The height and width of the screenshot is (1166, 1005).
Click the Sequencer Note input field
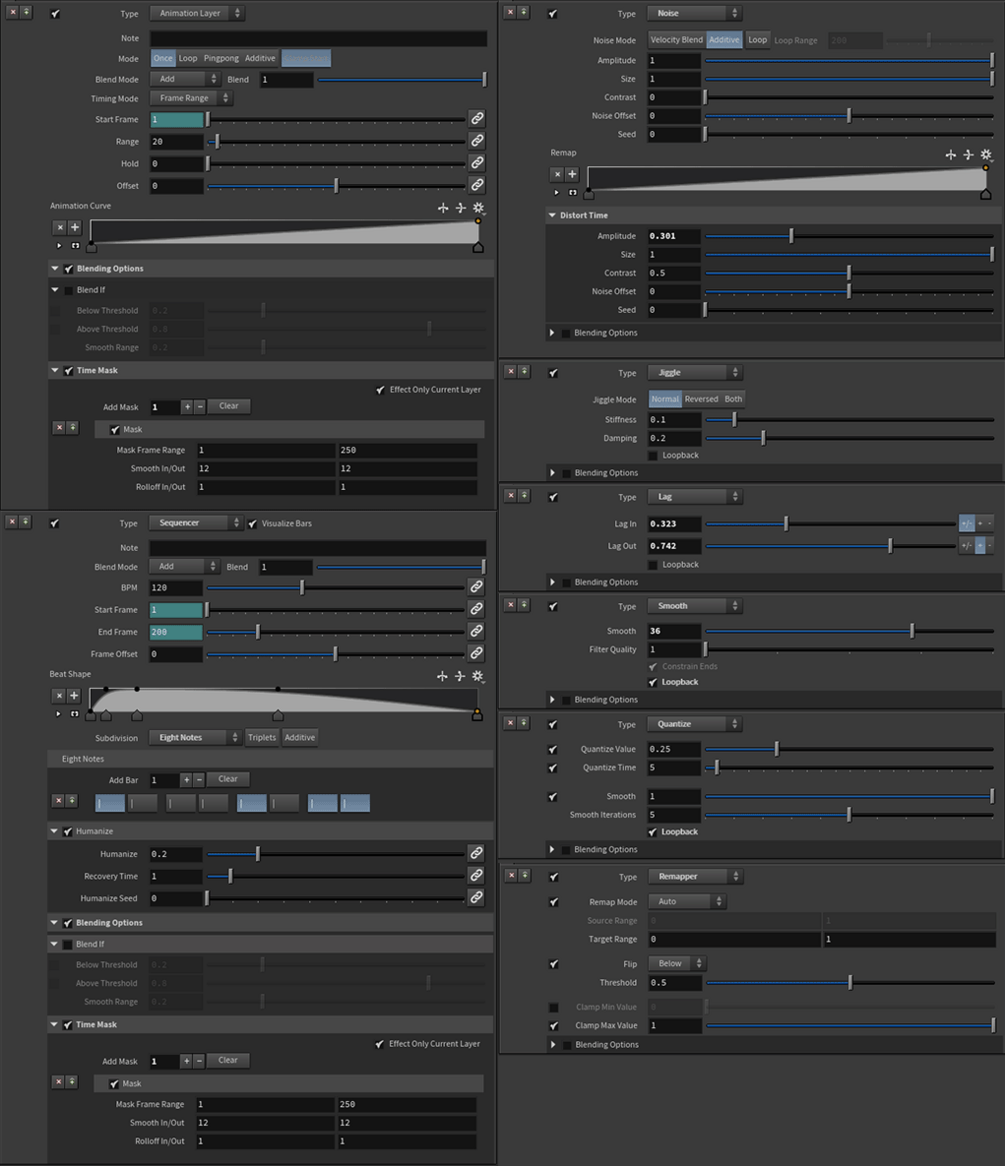pyautogui.click(x=318, y=547)
